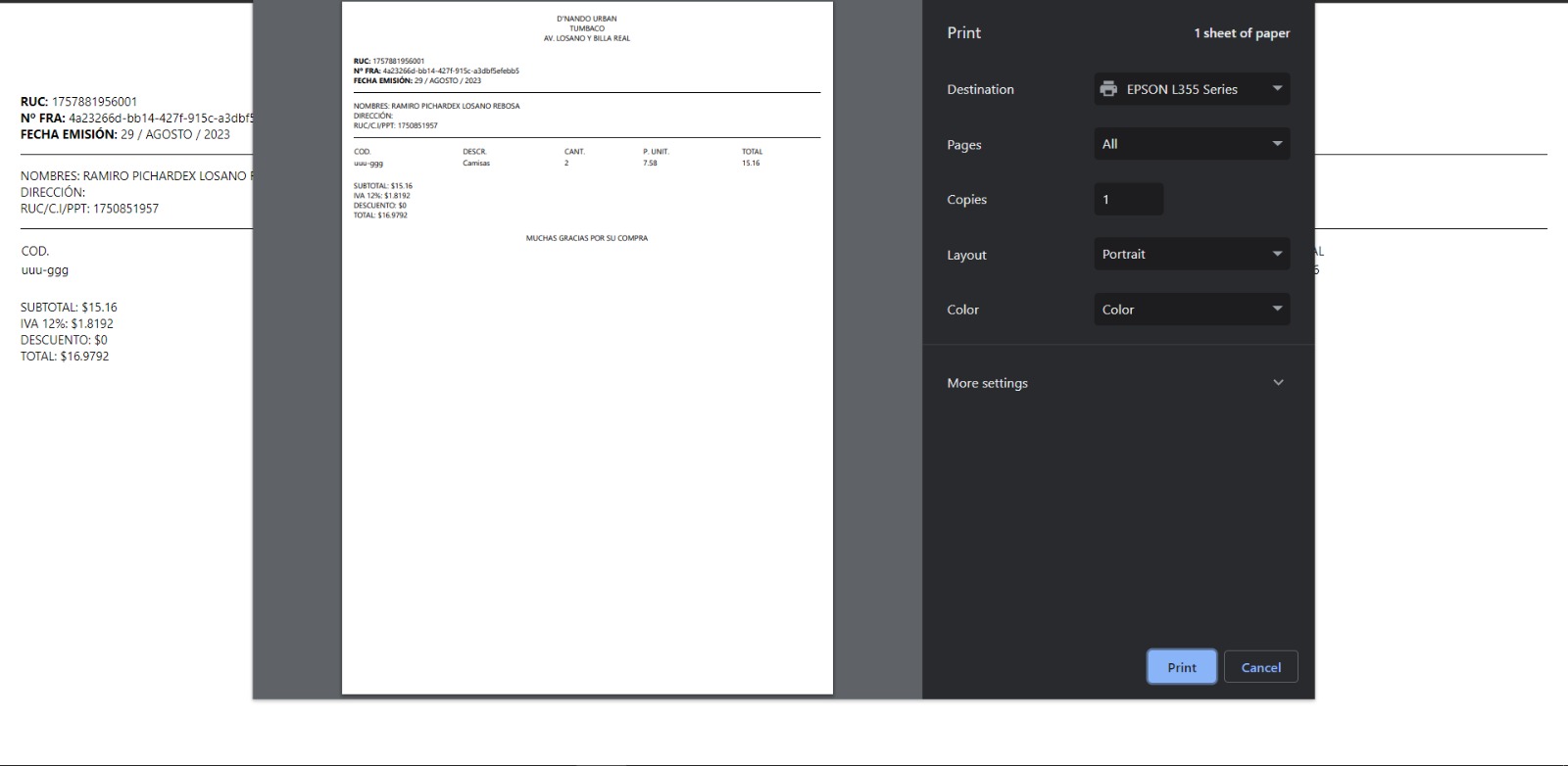Click the printer icon in Destination field
This screenshot has width=1568, height=766.
tap(1108, 89)
